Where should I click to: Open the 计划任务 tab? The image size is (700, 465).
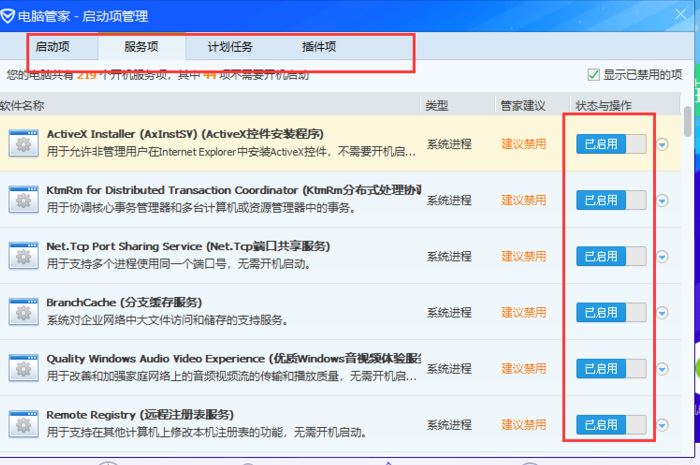tap(230, 47)
